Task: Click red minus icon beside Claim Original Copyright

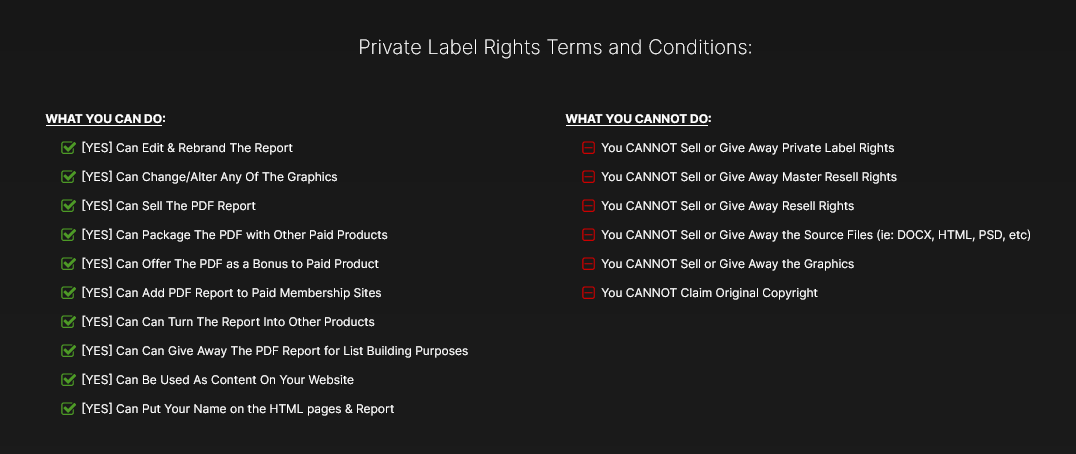Action: [x=588, y=293]
